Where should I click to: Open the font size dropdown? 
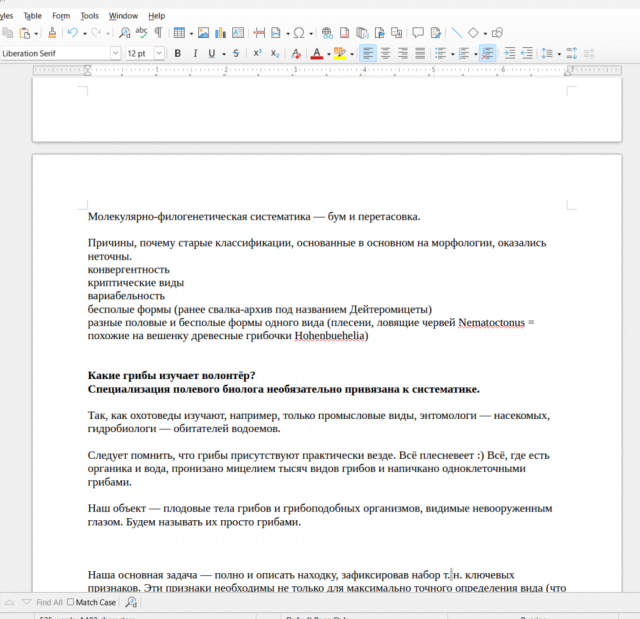159,53
